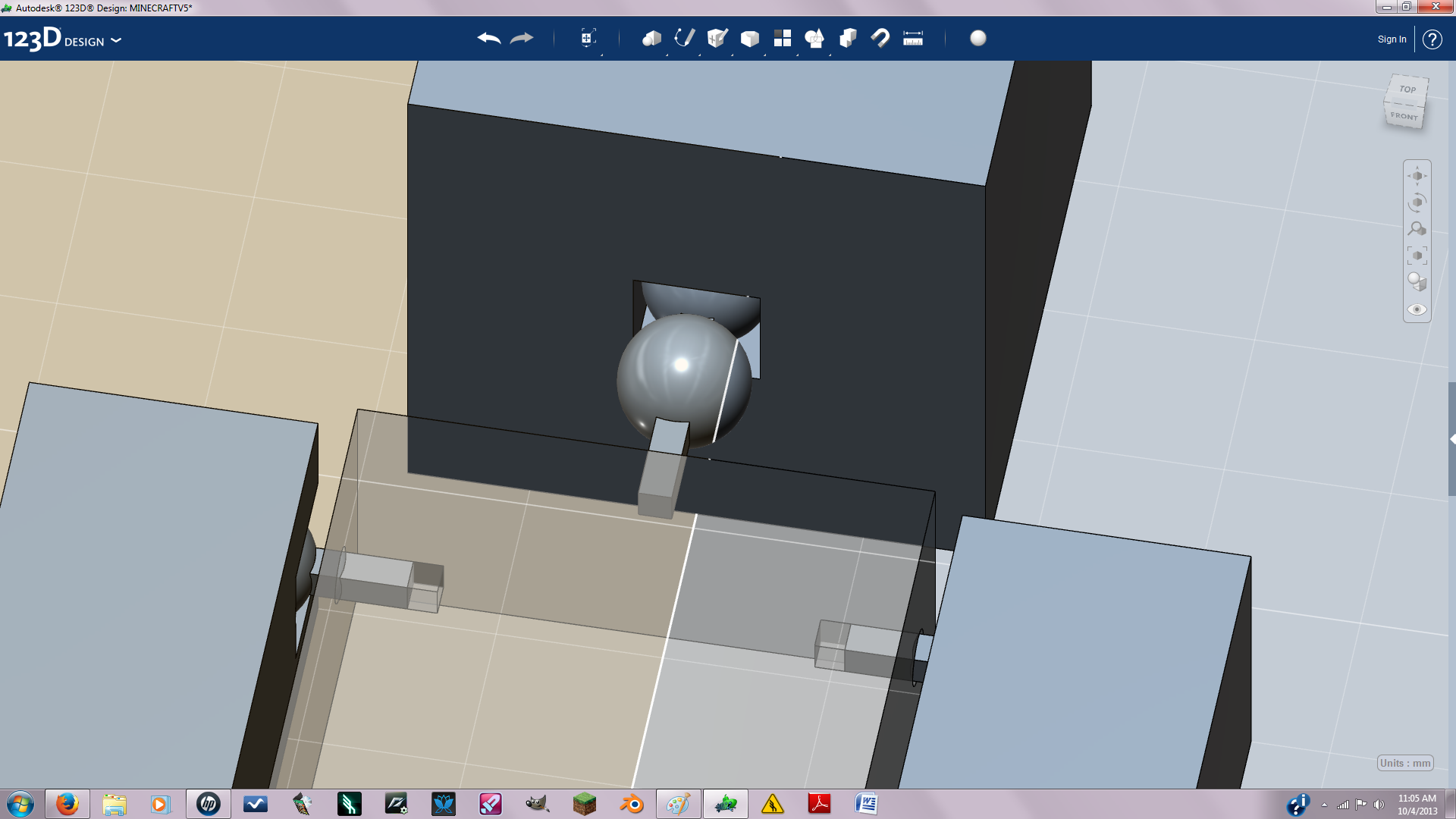Click FRONT face of view cube
The width and height of the screenshot is (1456, 819).
(1404, 116)
